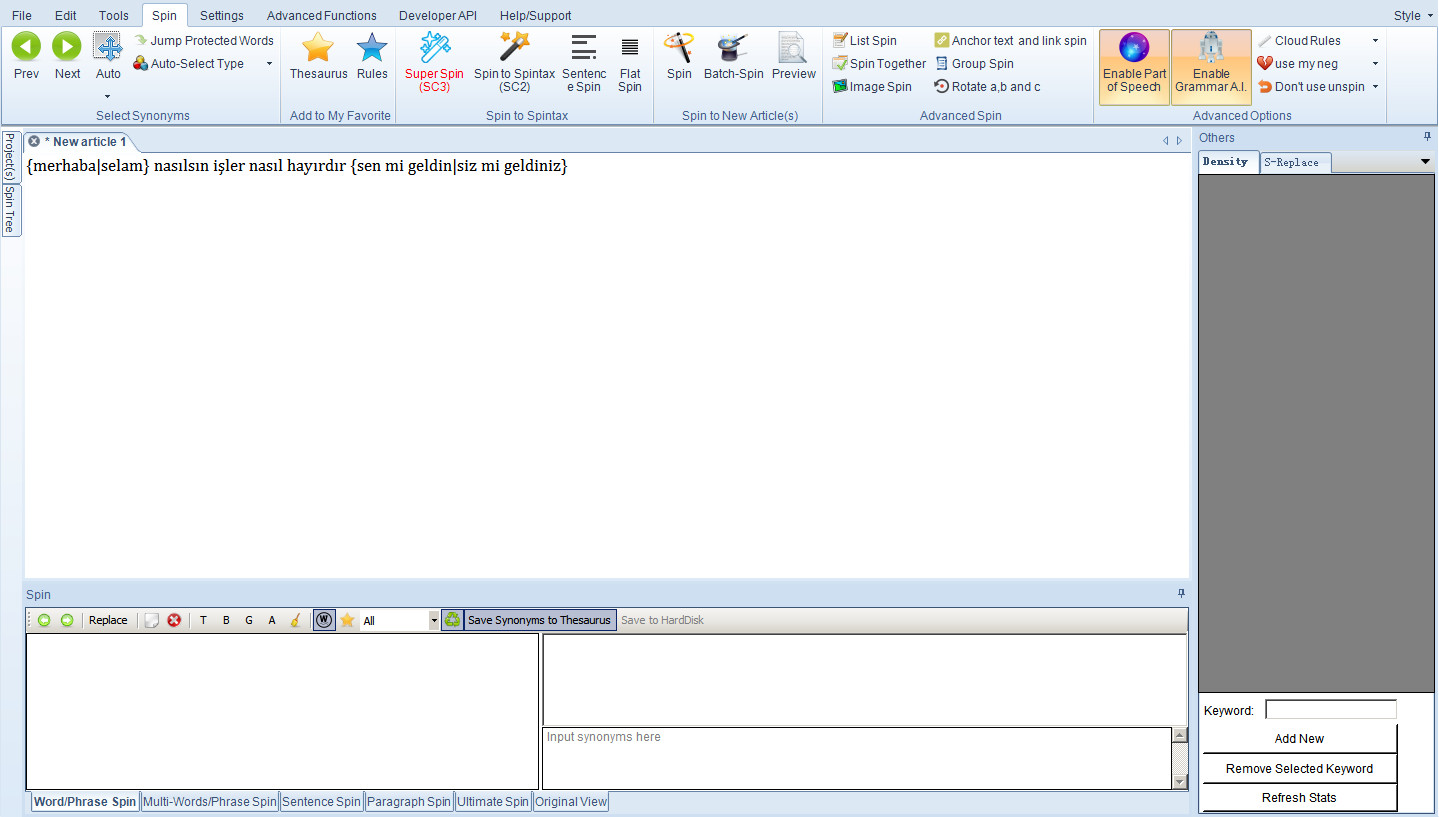Expand the Cloud Rules dropdown arrow
The image size is (1439, 817).
coord(1375,41)
